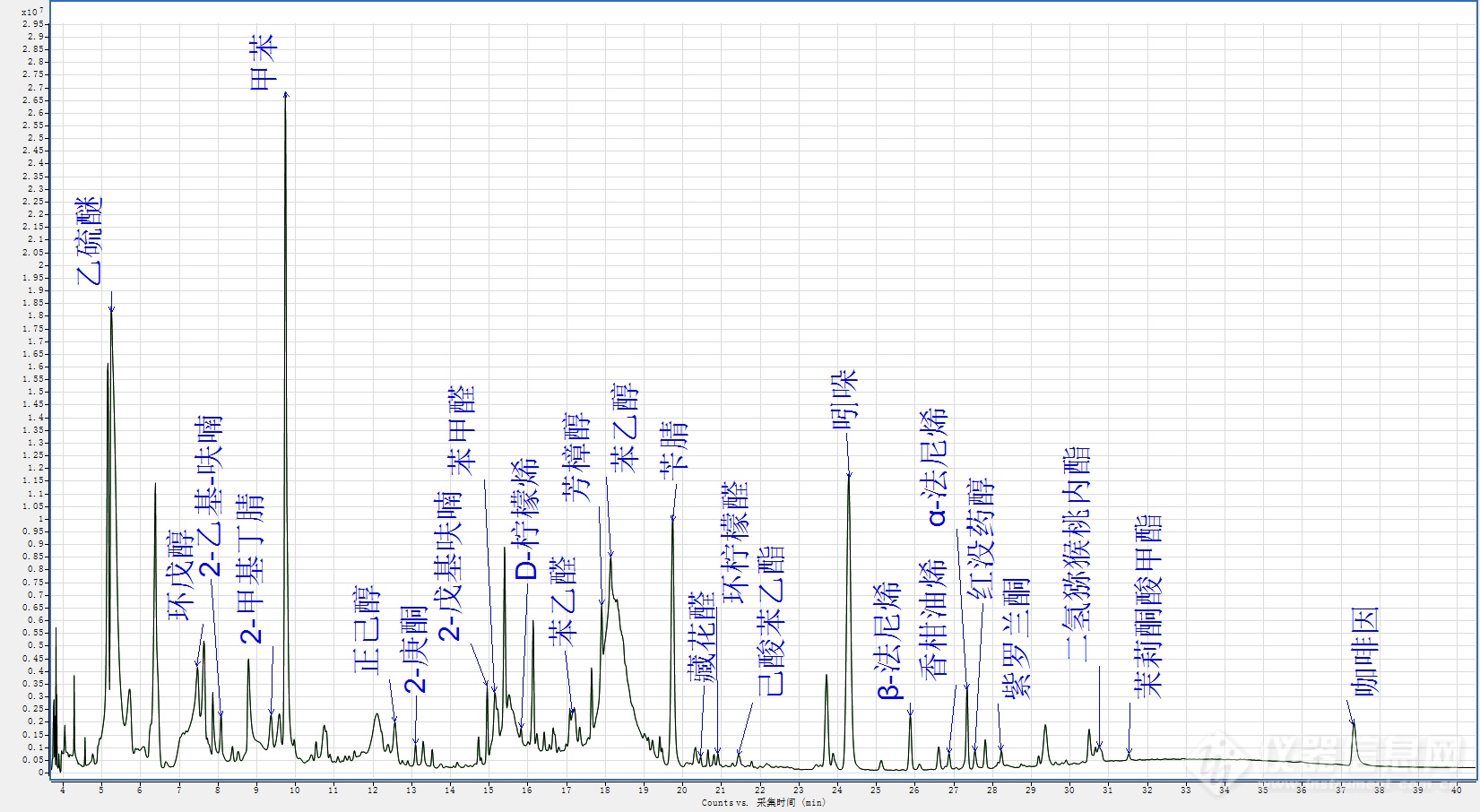Click the 2-乙基-呋喃 label
Viewport: 1480px width, 812px height.
coord(210,496)
